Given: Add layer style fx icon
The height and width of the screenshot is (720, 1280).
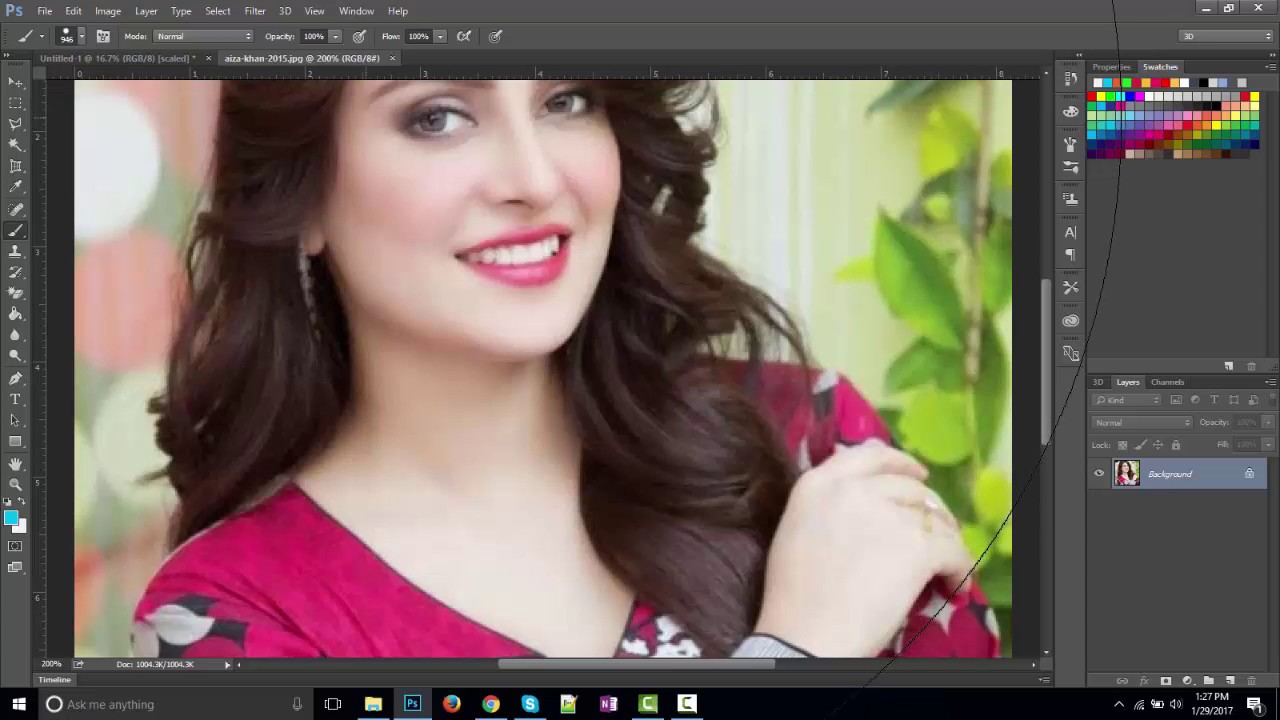Looking at the screenshot, I should 1144,681.
